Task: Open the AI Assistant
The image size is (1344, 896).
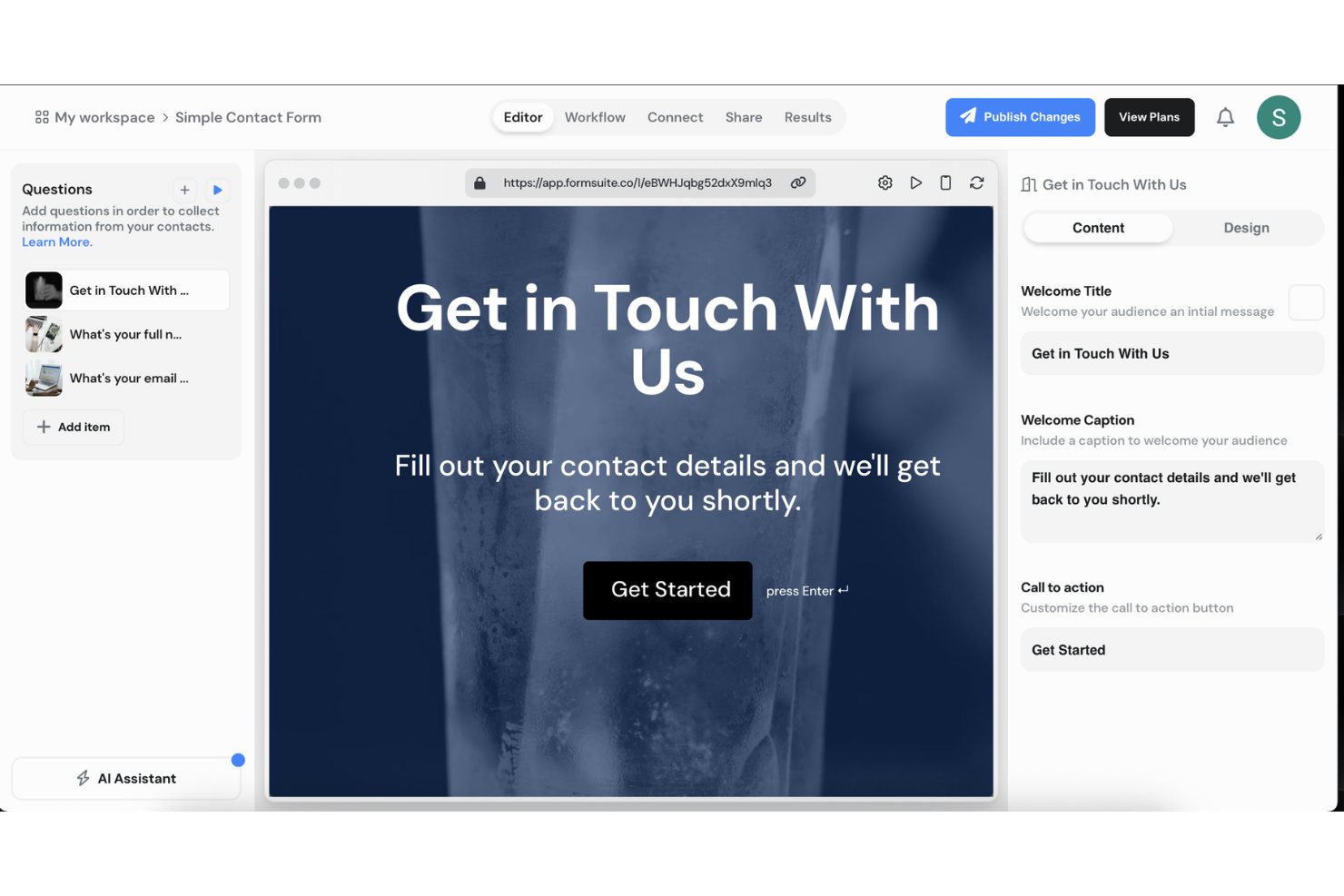Action: [126, 778]
